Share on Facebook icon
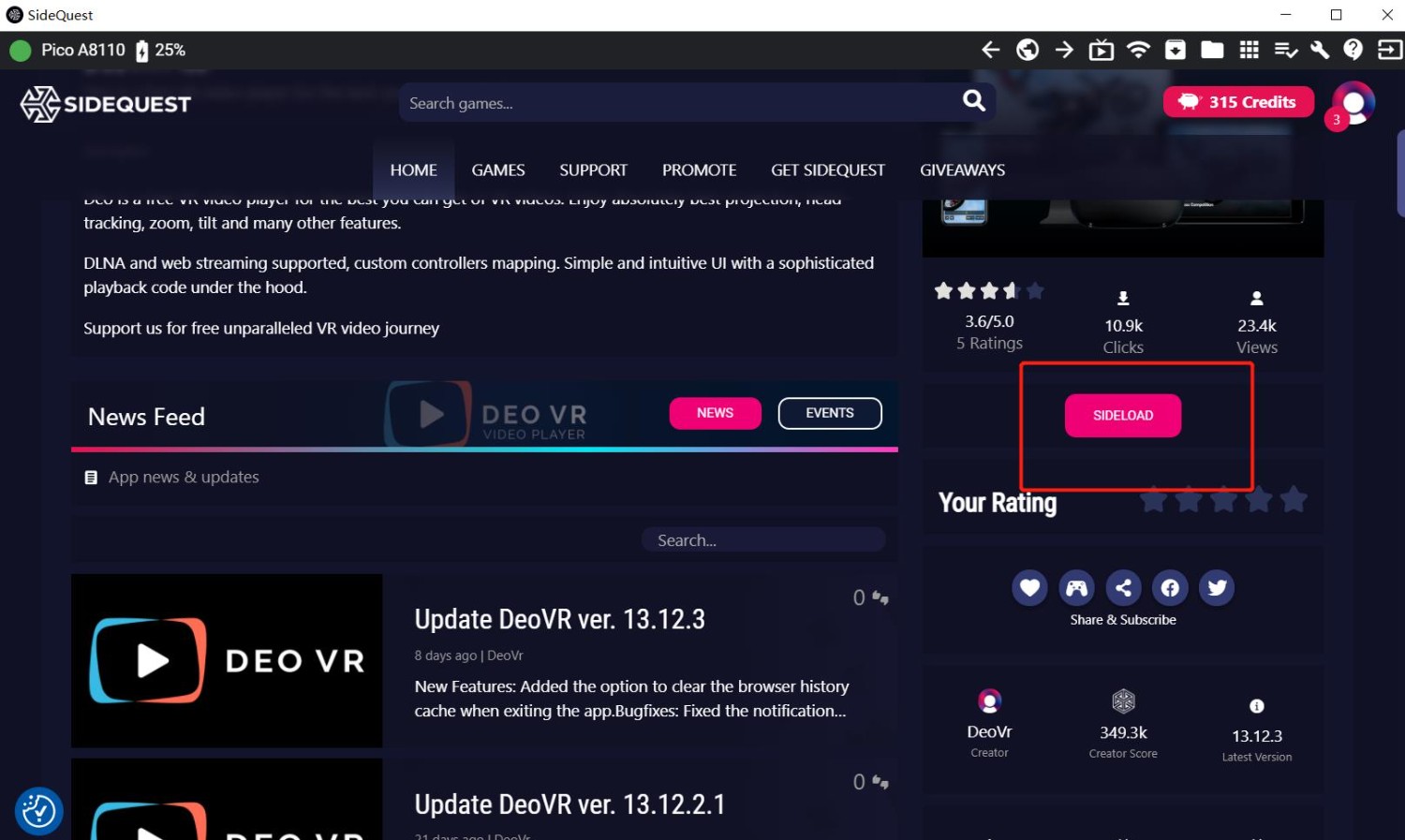 click(x=1170, y=588)
